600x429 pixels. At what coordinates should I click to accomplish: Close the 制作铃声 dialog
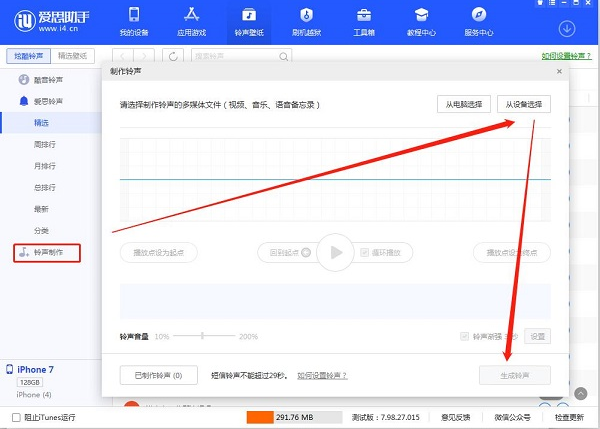[x=559, y=71]
